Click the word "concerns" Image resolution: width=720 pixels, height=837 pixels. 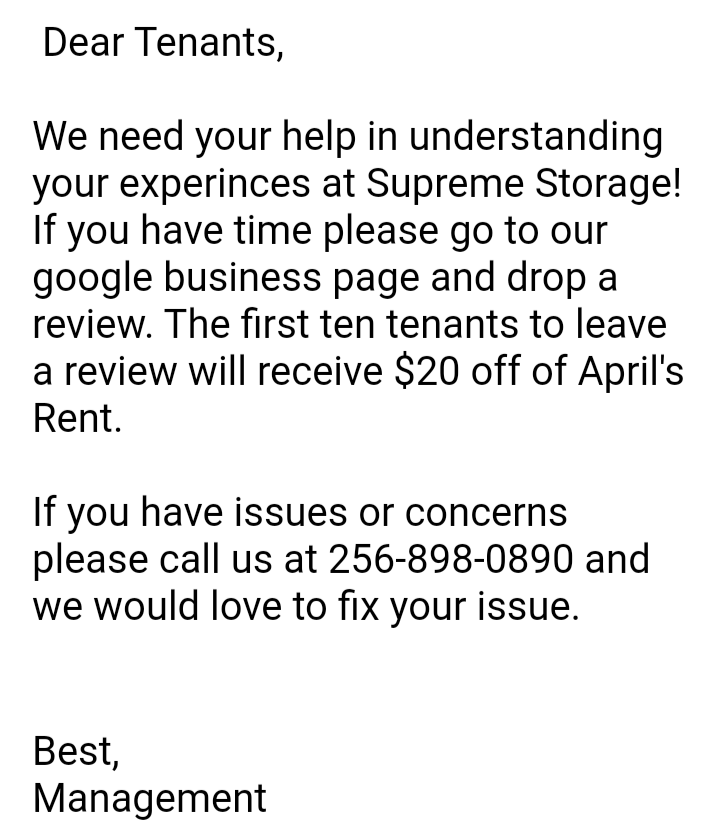point(485,512)
